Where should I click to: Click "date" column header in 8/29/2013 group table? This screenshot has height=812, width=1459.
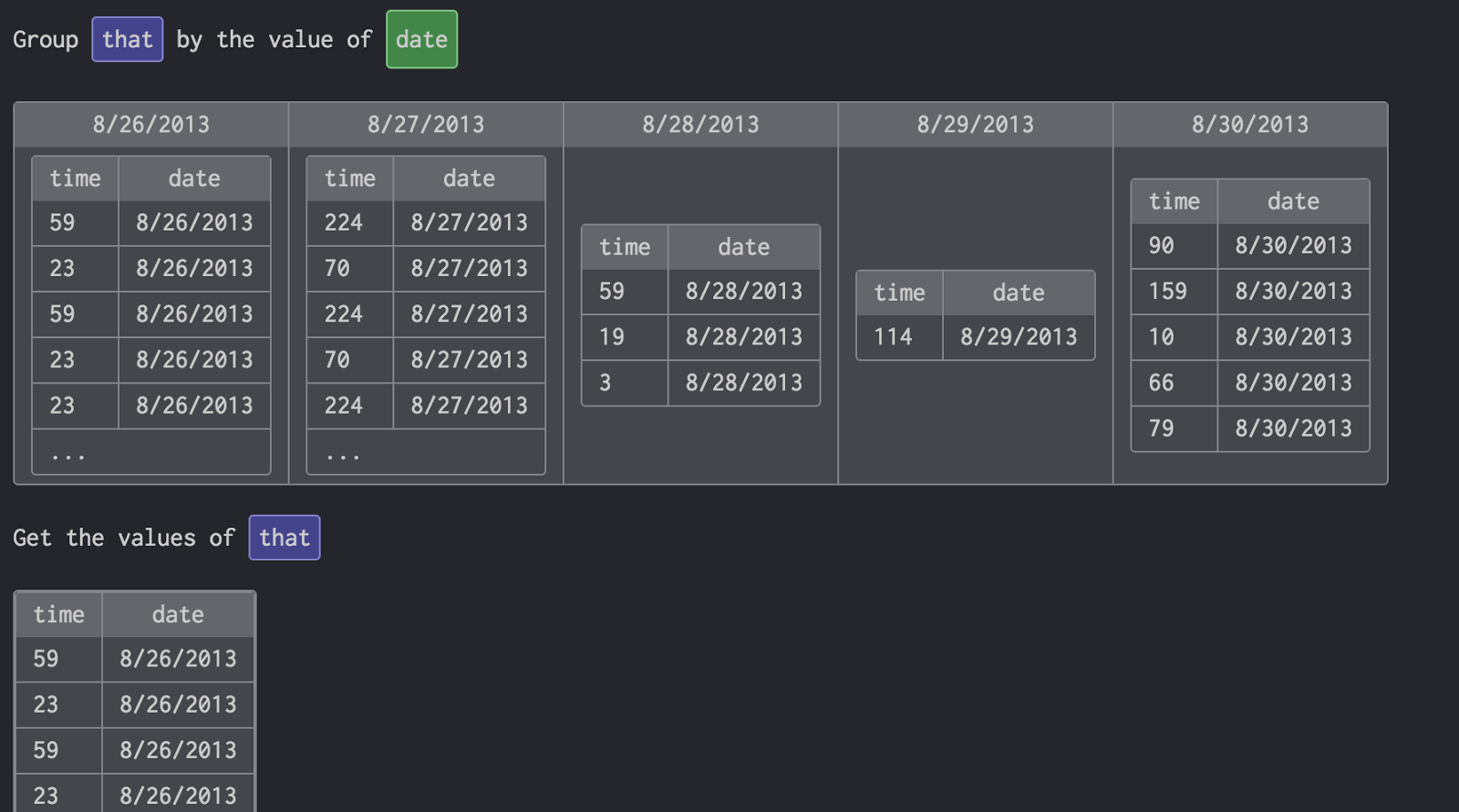tap(1019, 293)
